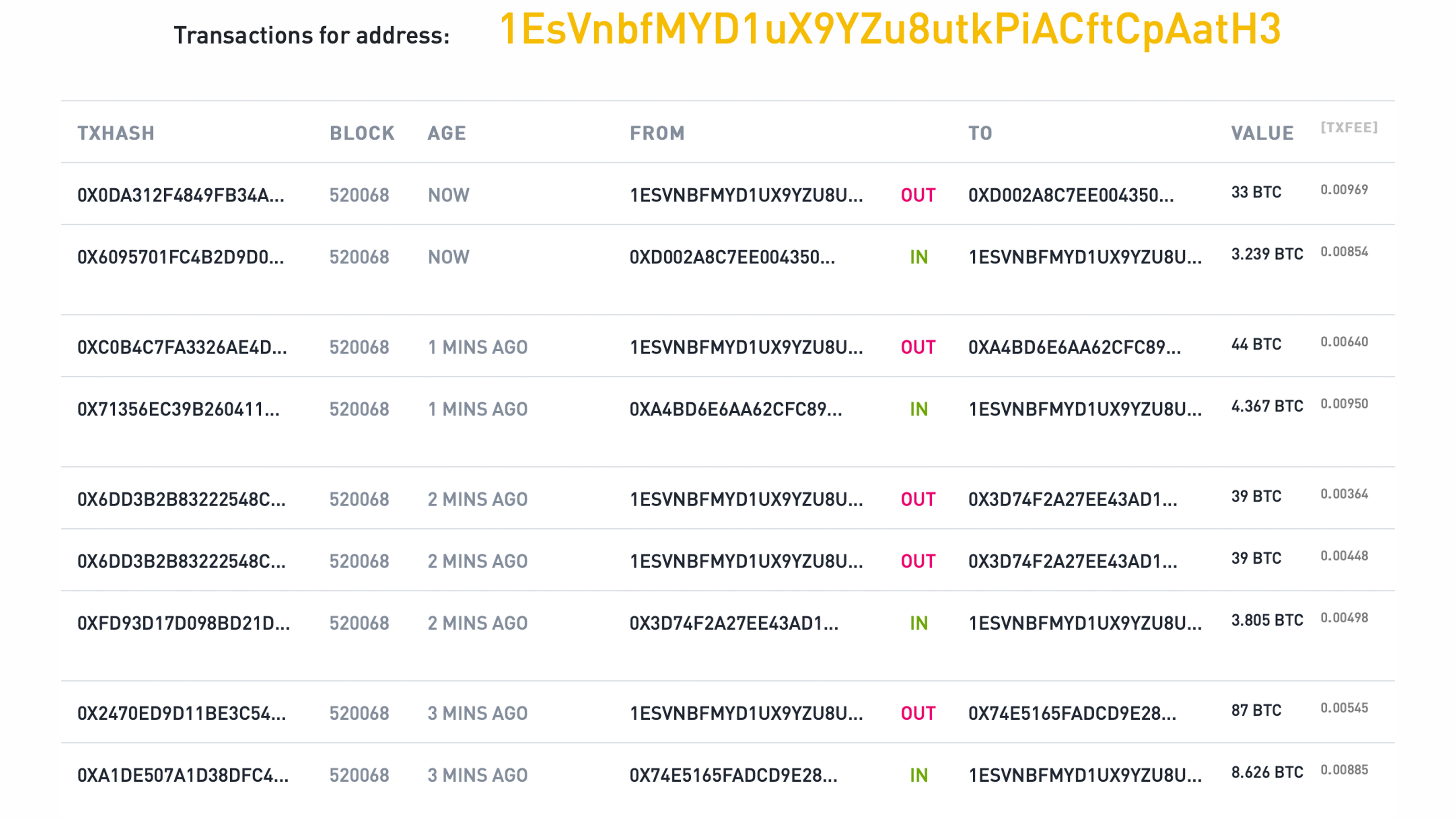Click the BLOCK column header
The height and width of the screenshot is (819, 1456).
[362, 133]
